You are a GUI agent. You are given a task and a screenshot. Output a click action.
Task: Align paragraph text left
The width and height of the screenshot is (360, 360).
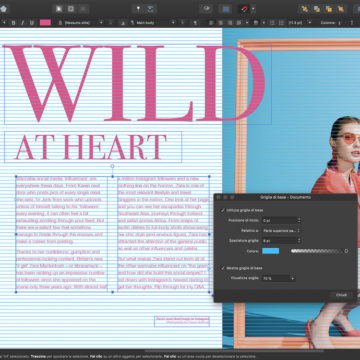tap(212, 23)
